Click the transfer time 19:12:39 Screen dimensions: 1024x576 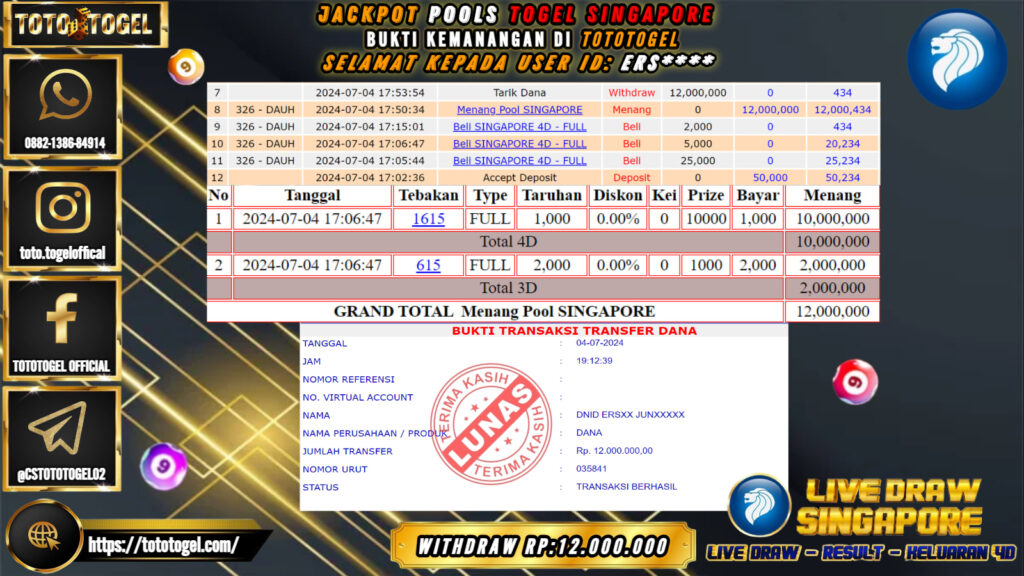594,360
